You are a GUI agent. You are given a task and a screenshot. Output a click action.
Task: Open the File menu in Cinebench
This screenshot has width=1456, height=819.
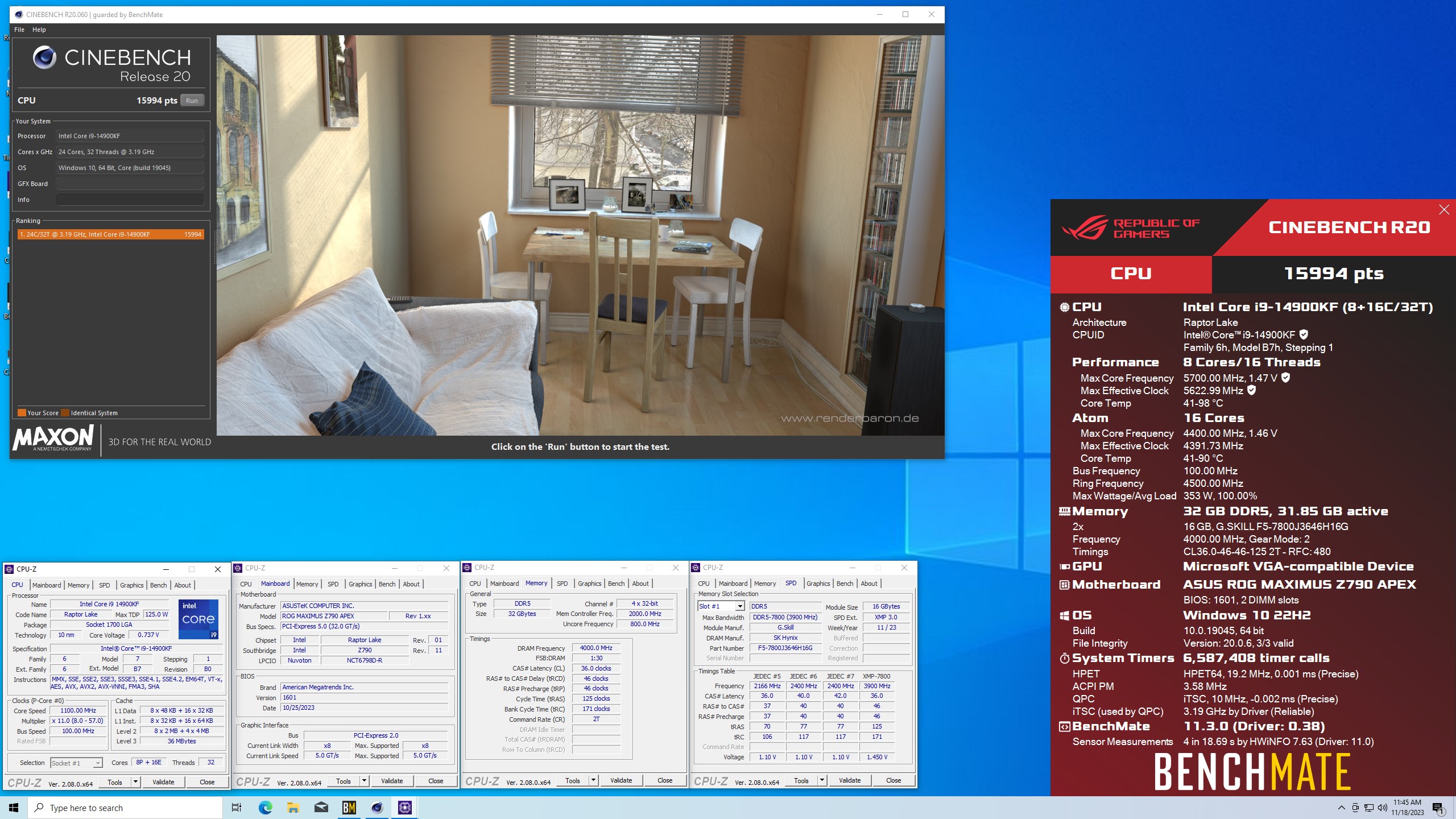19,30
